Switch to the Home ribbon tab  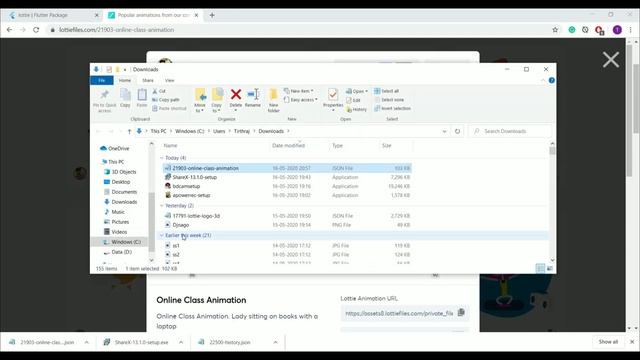pos(125,80)
